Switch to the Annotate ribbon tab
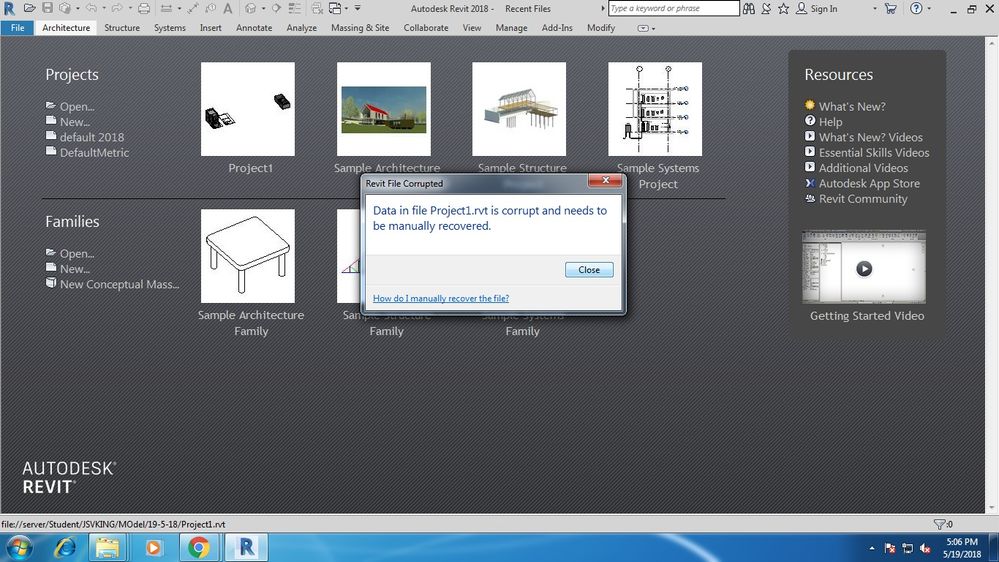 (x=254, y=27)
